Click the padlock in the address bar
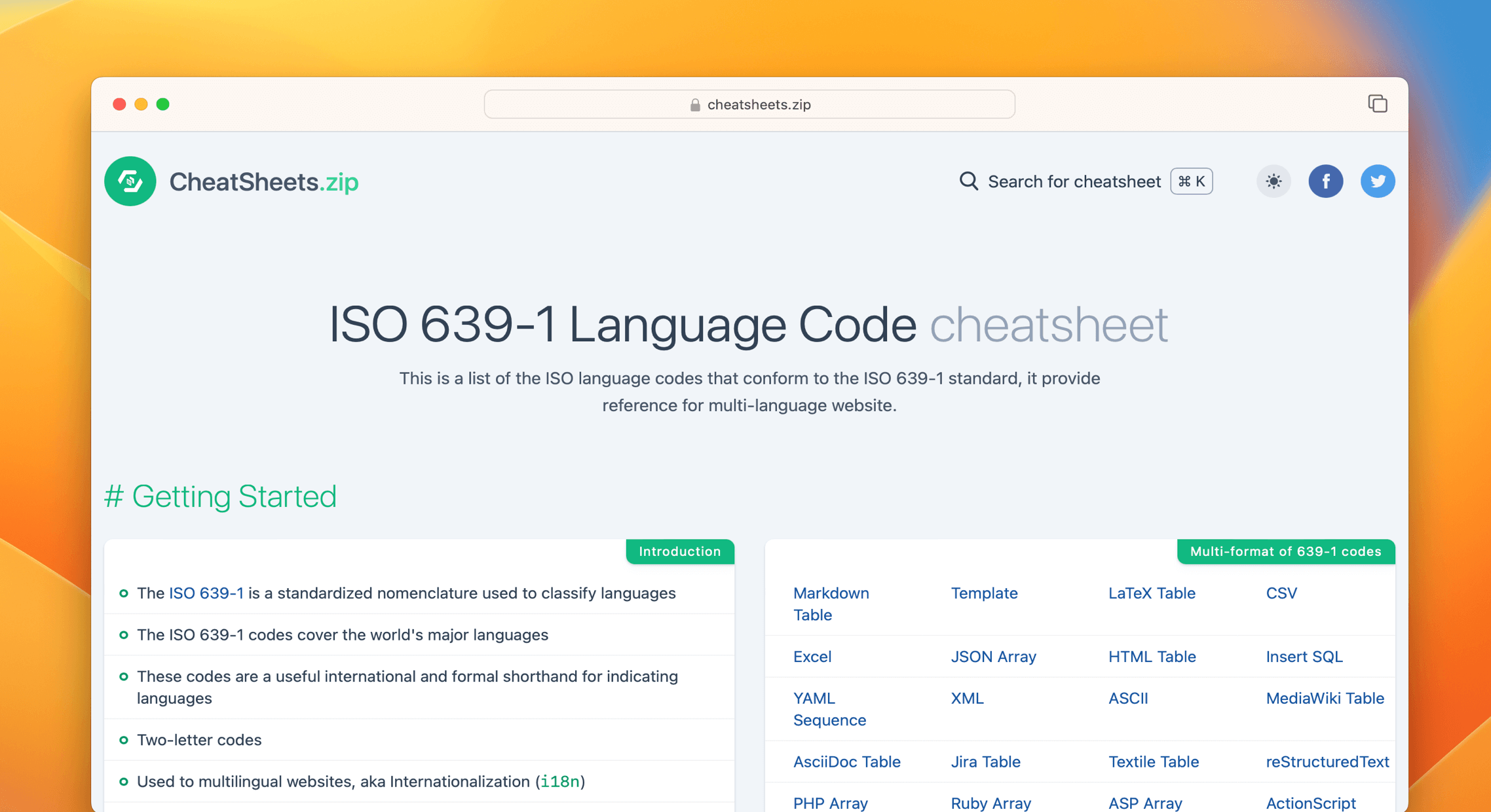Image resolution: width=1491 pixels, height=812 pixels. tap(694, 103)
